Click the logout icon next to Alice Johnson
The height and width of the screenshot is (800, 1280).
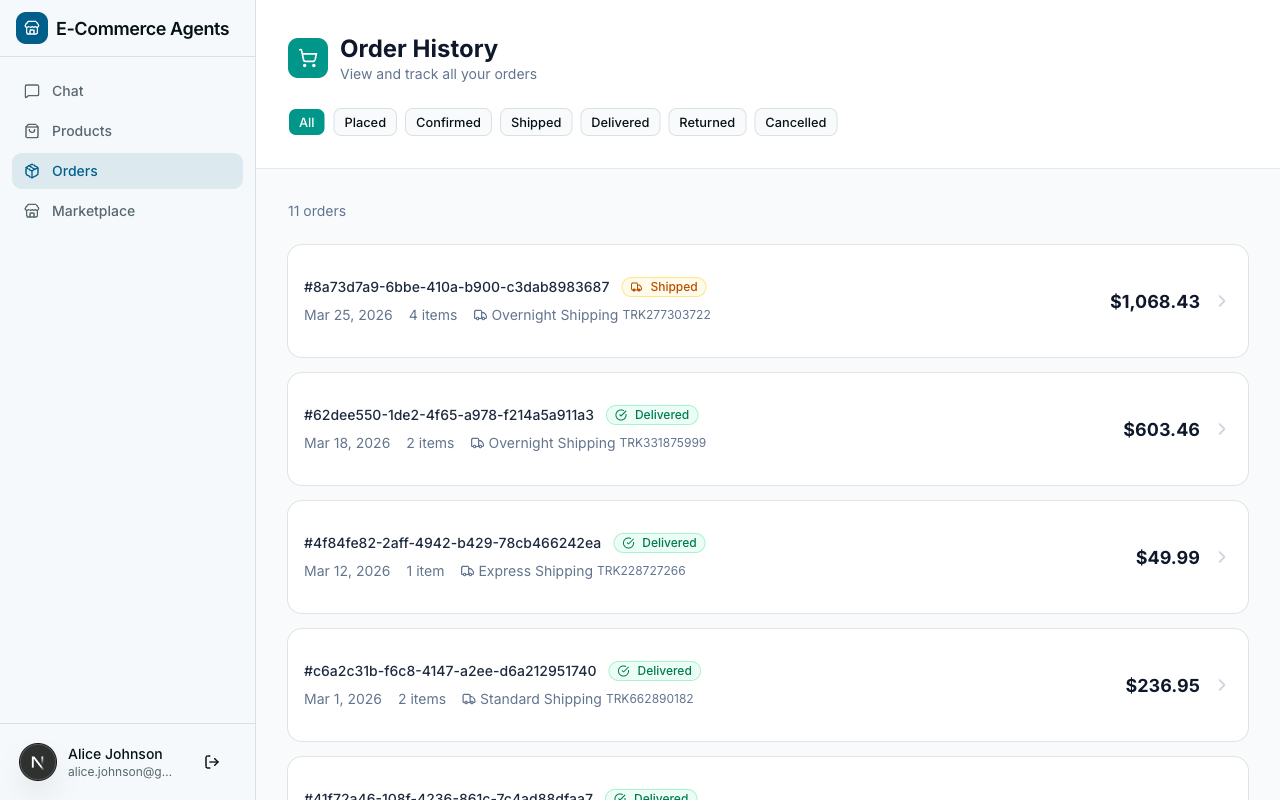(212, 762)
